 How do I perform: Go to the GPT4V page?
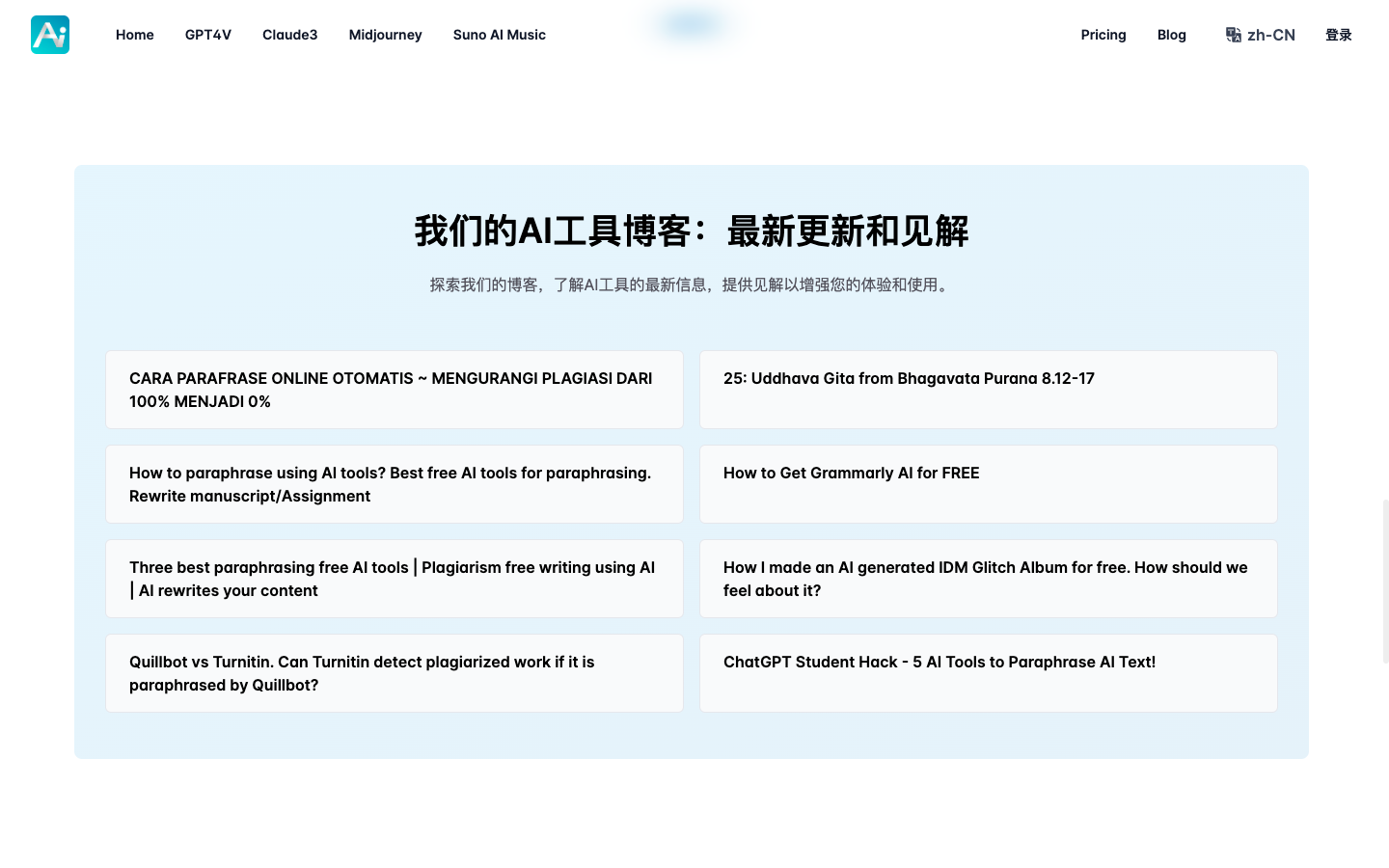(x=208, y=35)
